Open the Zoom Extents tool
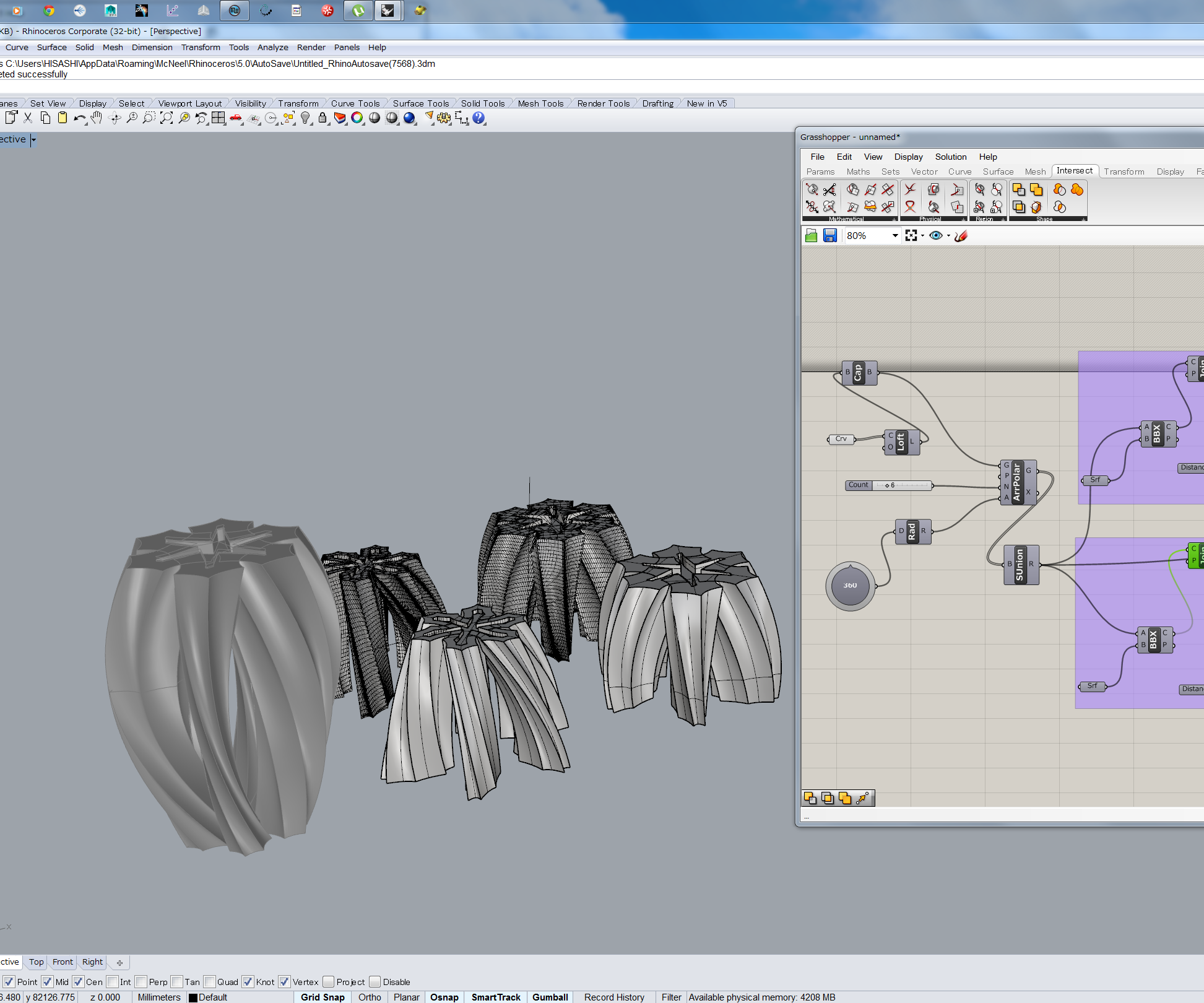 (x=167, y=118)
